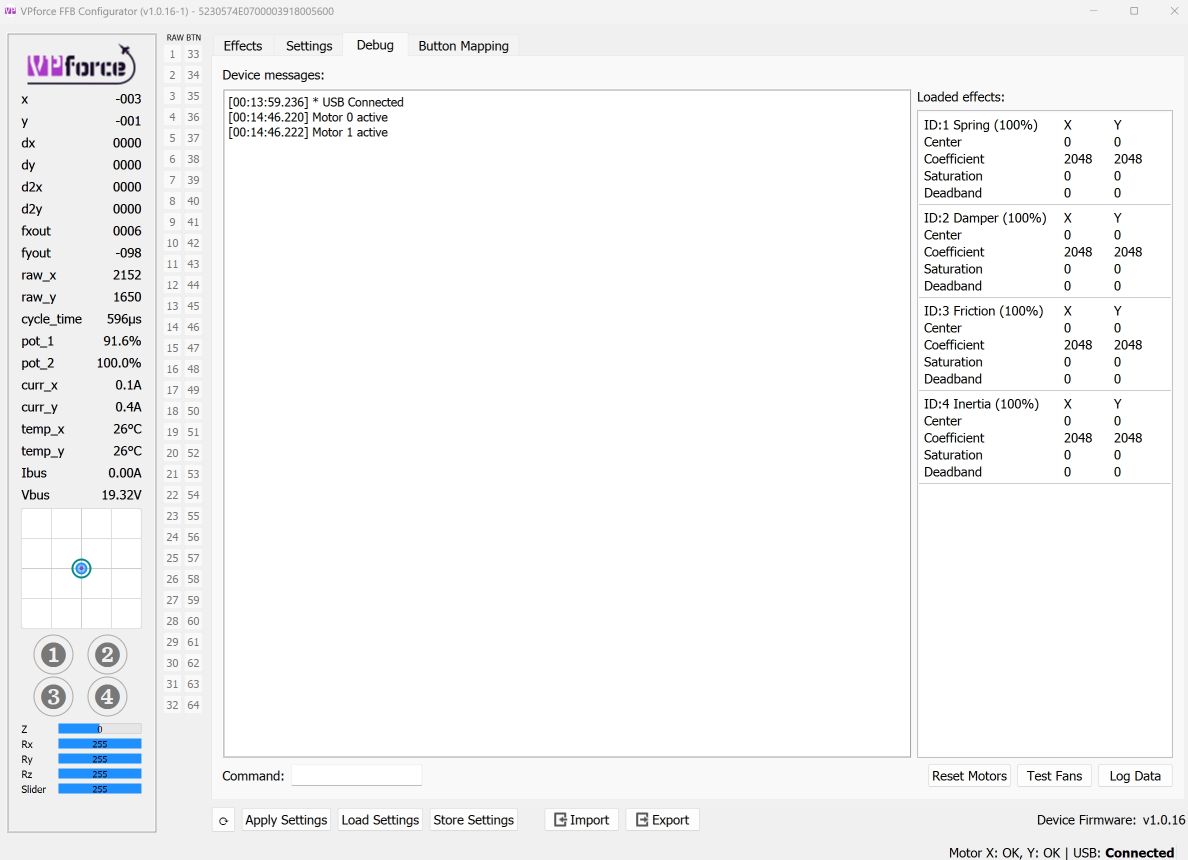Screen dimensions: 1188x860
Task: Select the Debug tab
Action: 375,45
